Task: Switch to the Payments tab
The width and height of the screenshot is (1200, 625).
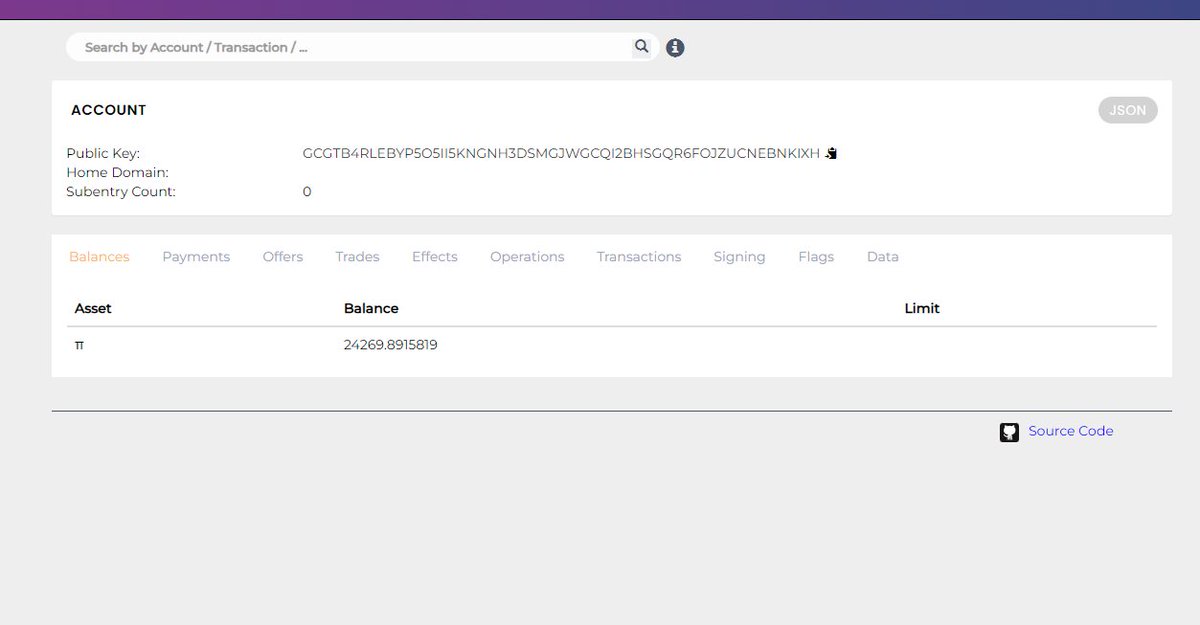Action: (x=196, y=257)
